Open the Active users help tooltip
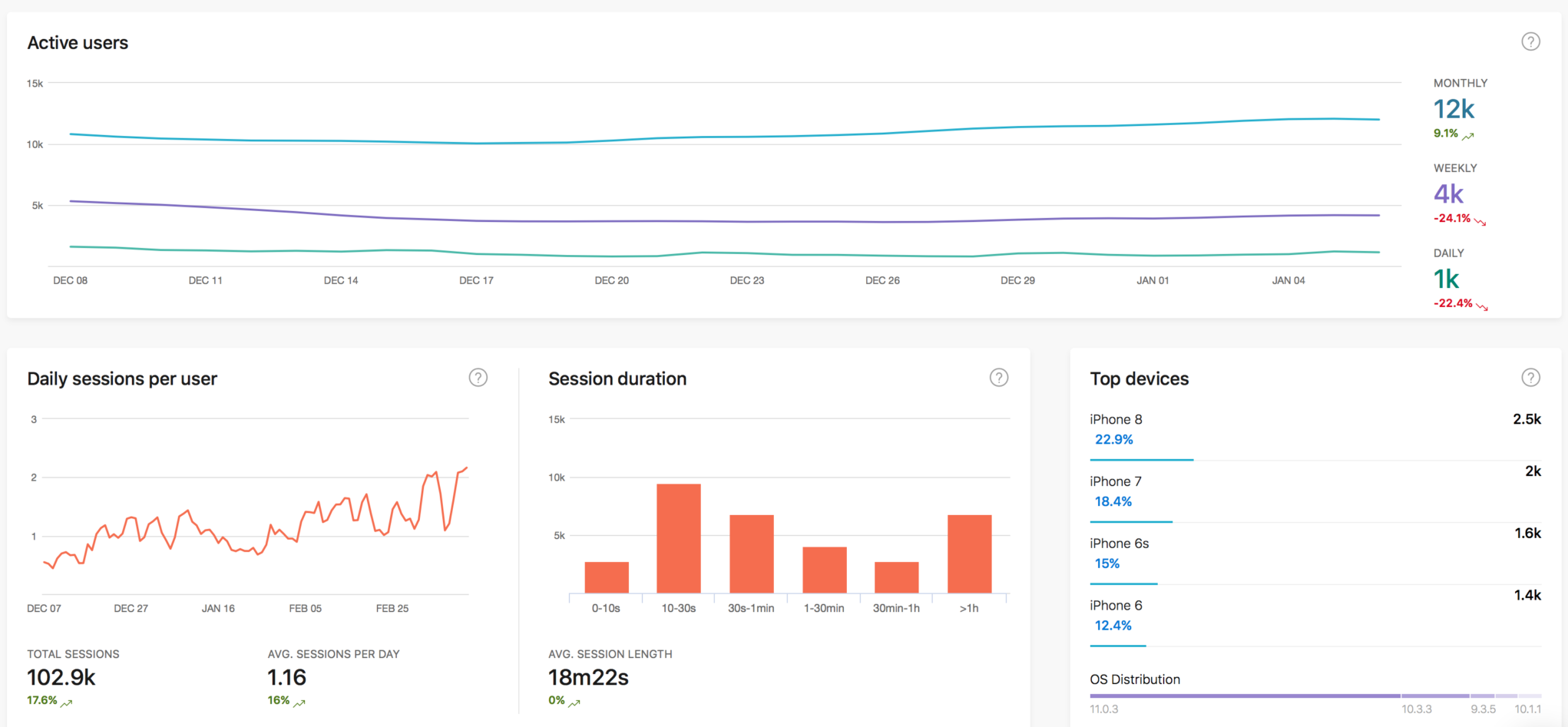 click(1530, 42)
